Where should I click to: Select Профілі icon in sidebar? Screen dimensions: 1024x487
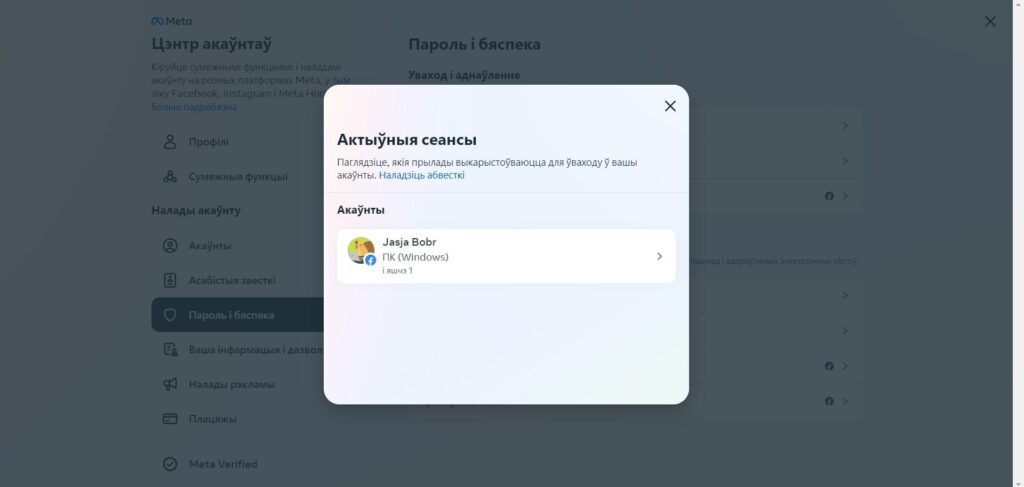coord(170,142)
